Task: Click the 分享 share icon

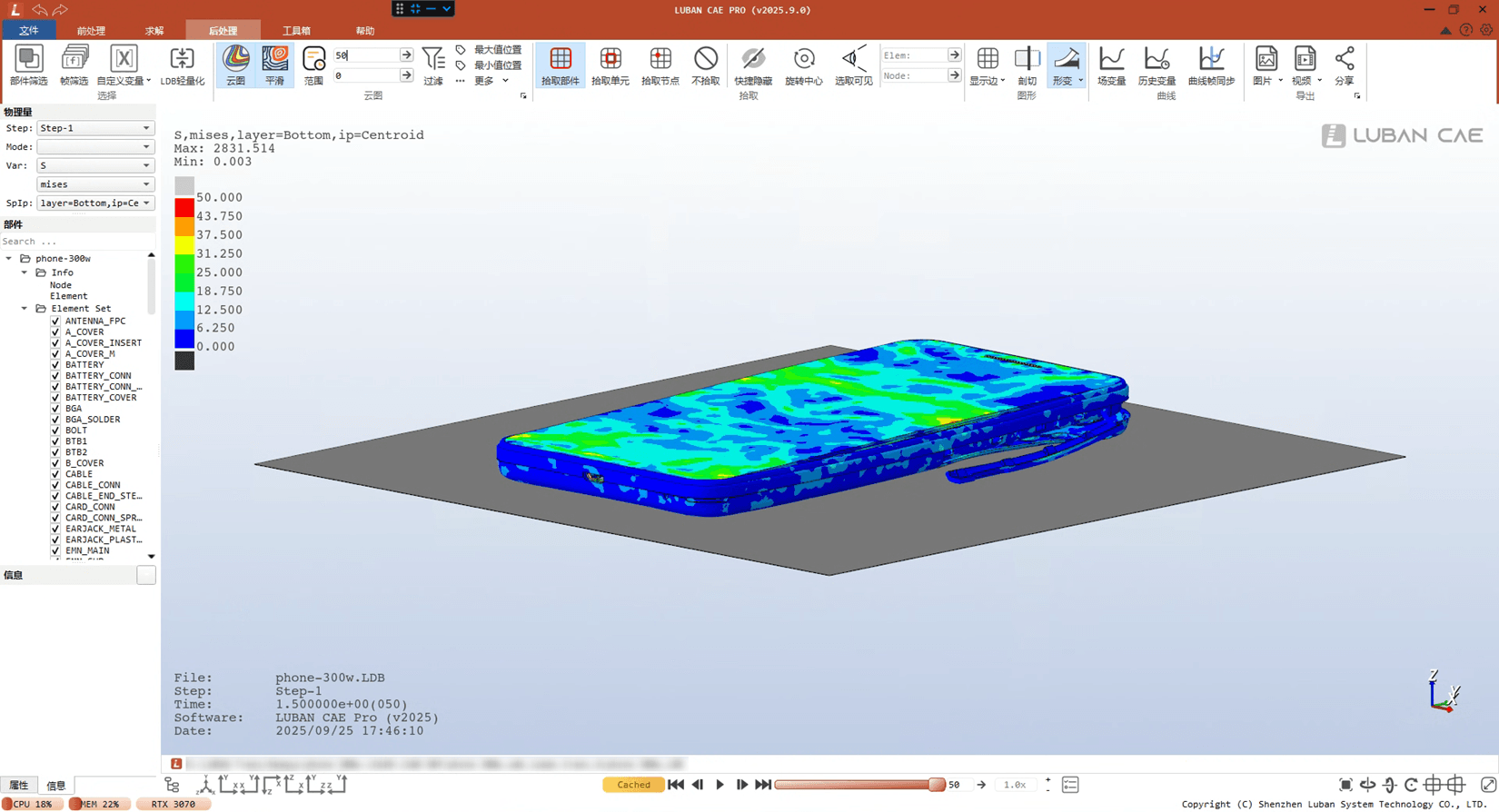Action: 1344,64
